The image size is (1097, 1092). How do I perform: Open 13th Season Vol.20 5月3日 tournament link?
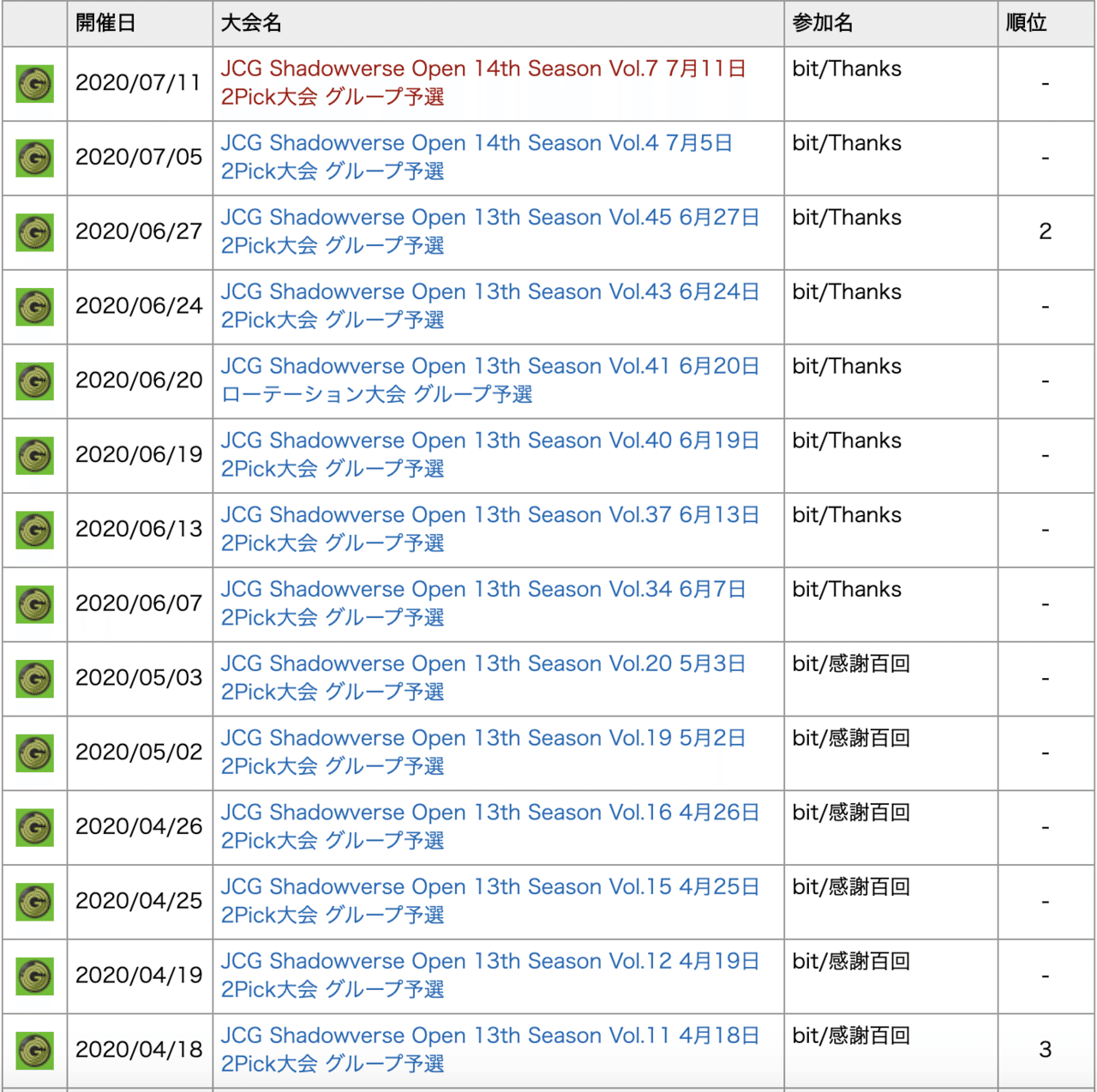483,678
